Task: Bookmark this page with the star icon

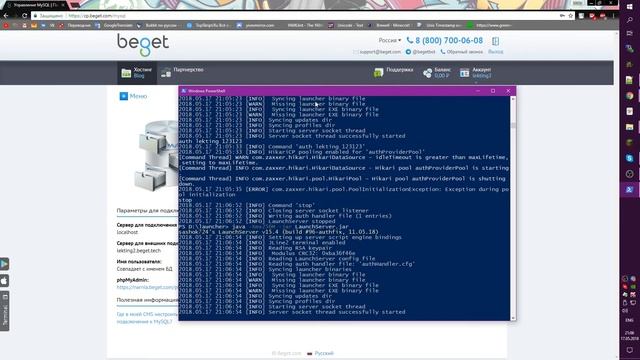Action: pos(571,16)
